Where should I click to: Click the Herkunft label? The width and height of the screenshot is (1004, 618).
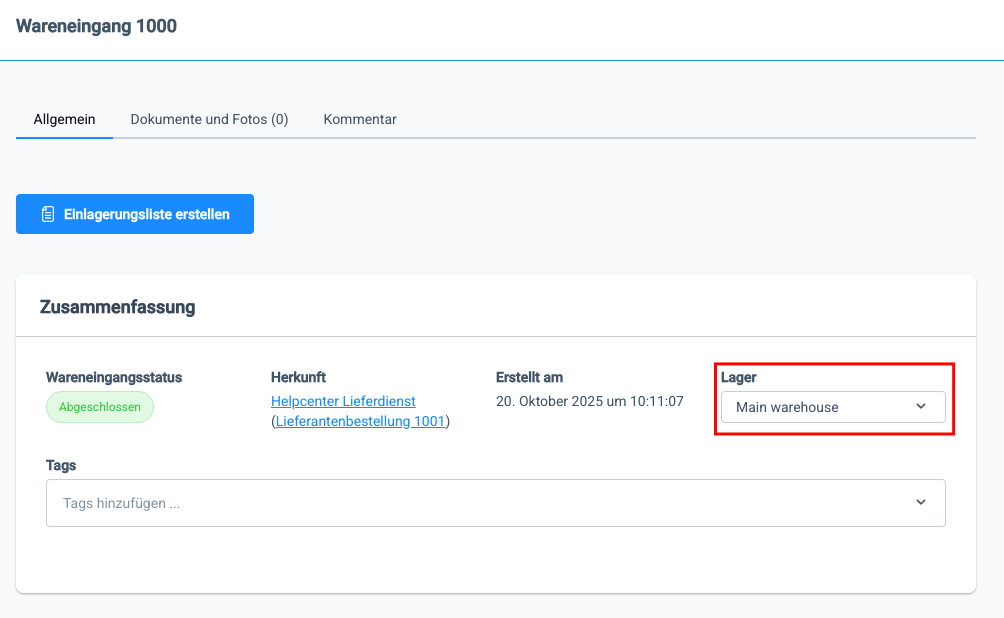tap(298, 377)
